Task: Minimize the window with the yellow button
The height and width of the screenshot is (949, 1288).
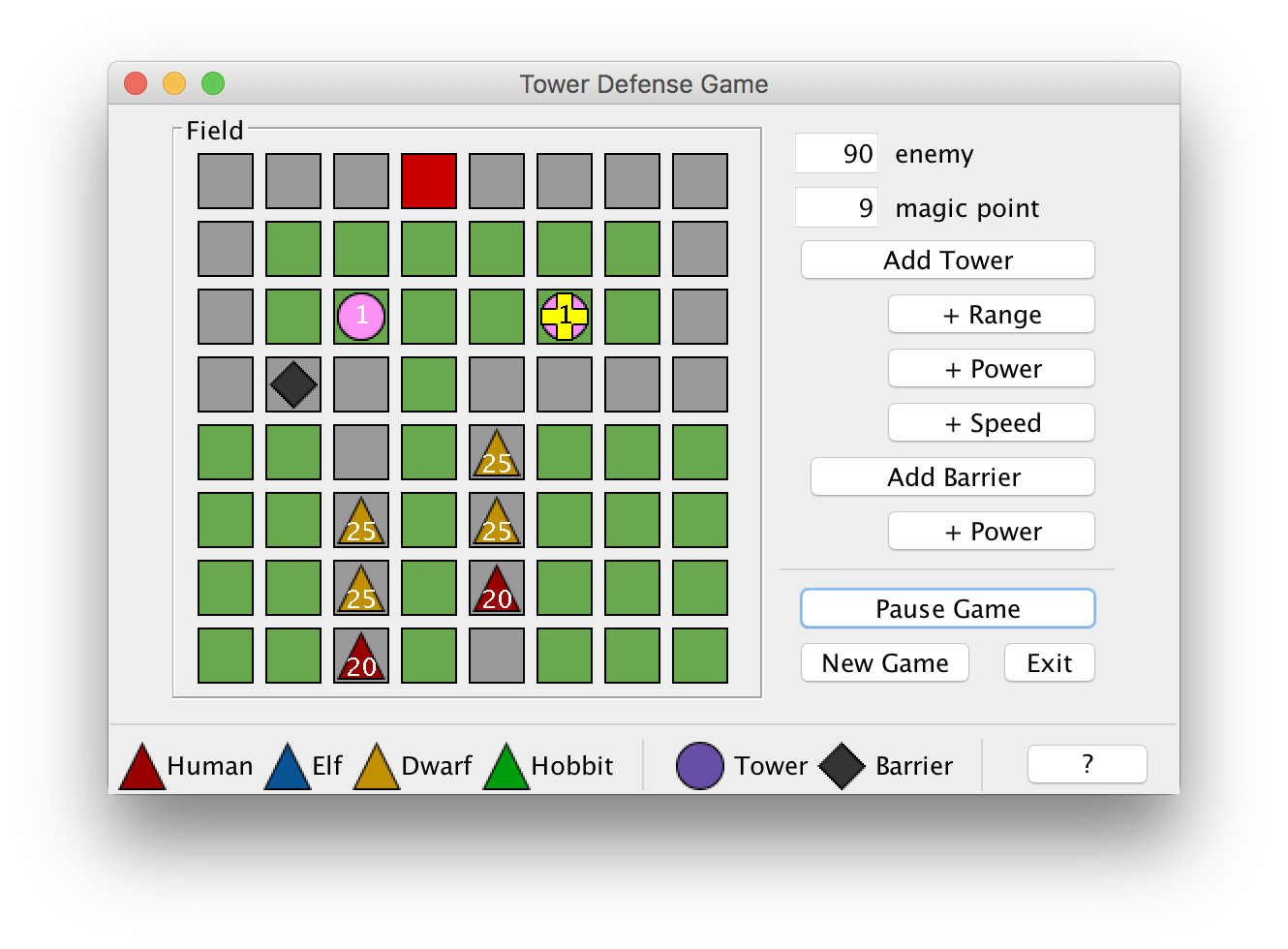Action: point(174,83)
